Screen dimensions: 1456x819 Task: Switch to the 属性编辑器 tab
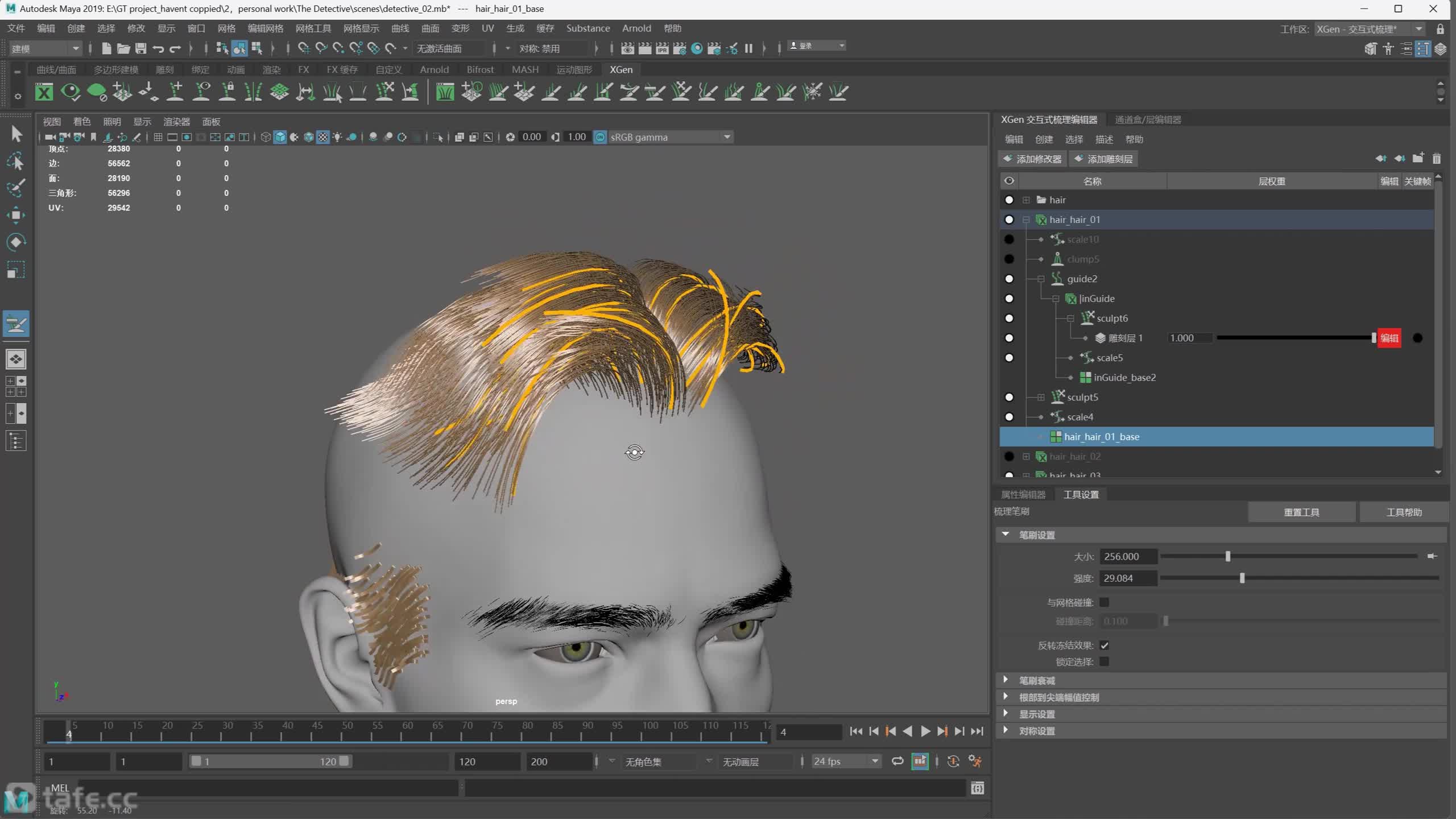click(x=1023, y=494)
